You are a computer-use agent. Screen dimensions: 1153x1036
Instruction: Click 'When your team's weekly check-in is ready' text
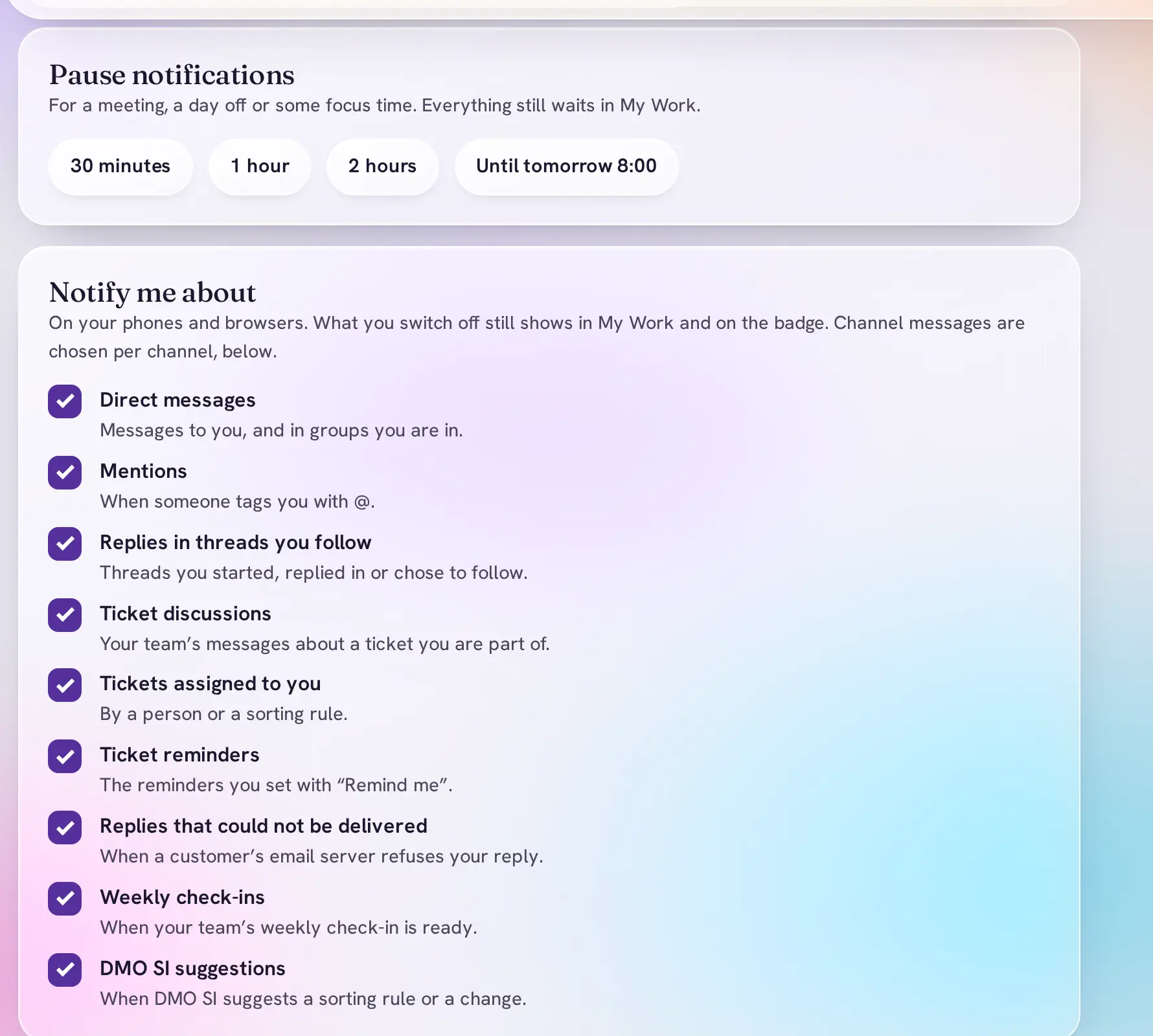(x=288, y=928)
